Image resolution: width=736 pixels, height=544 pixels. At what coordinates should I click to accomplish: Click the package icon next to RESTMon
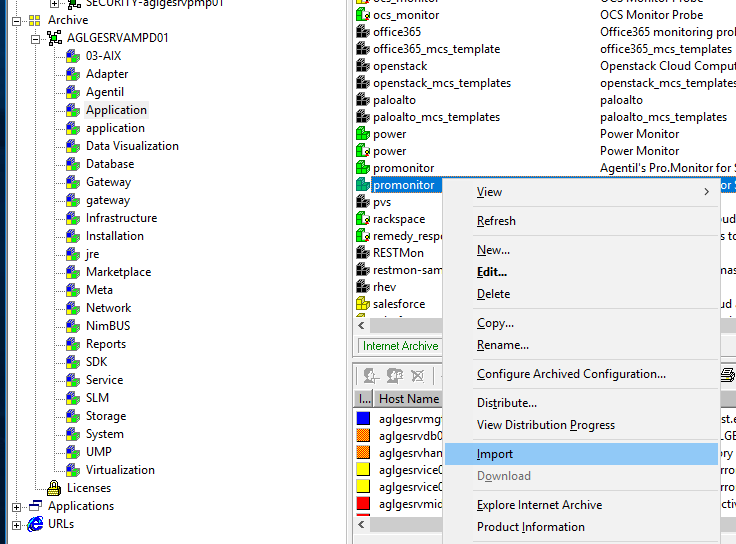click(363, 253)
